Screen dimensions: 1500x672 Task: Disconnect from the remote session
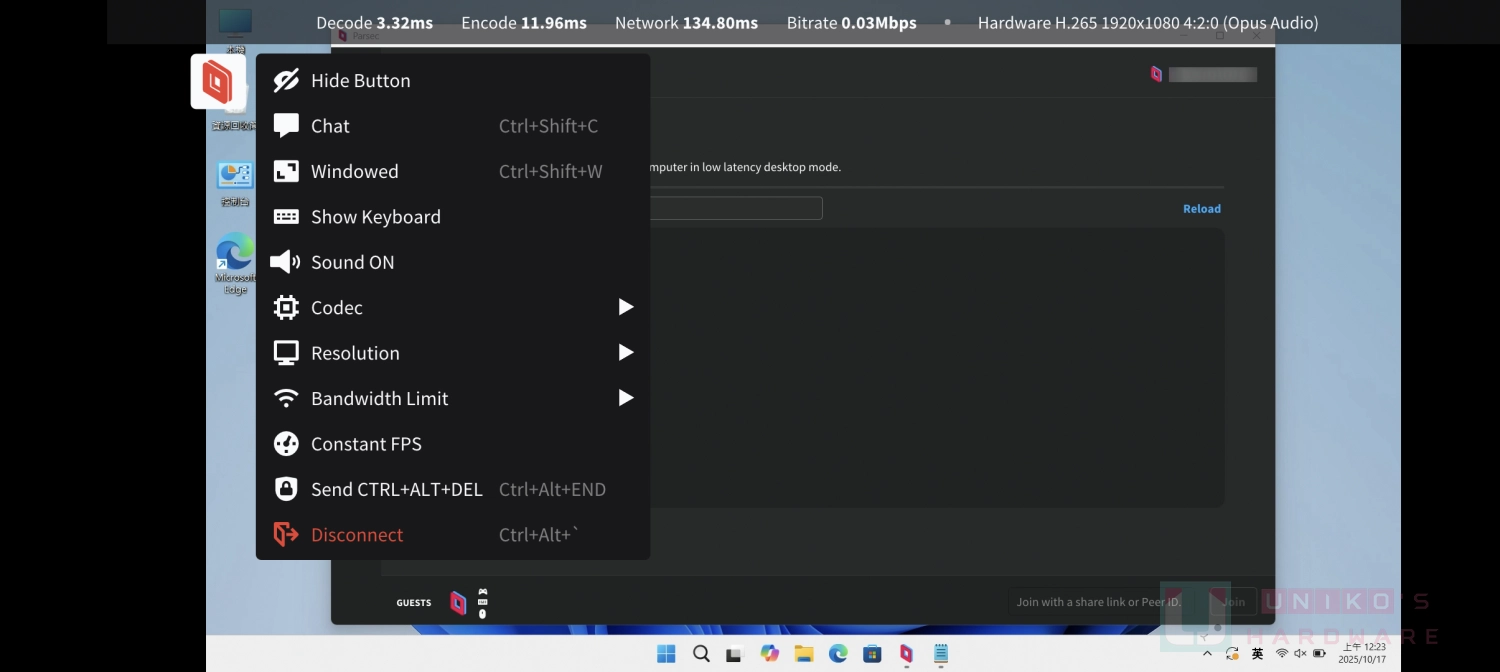[357, 535]
